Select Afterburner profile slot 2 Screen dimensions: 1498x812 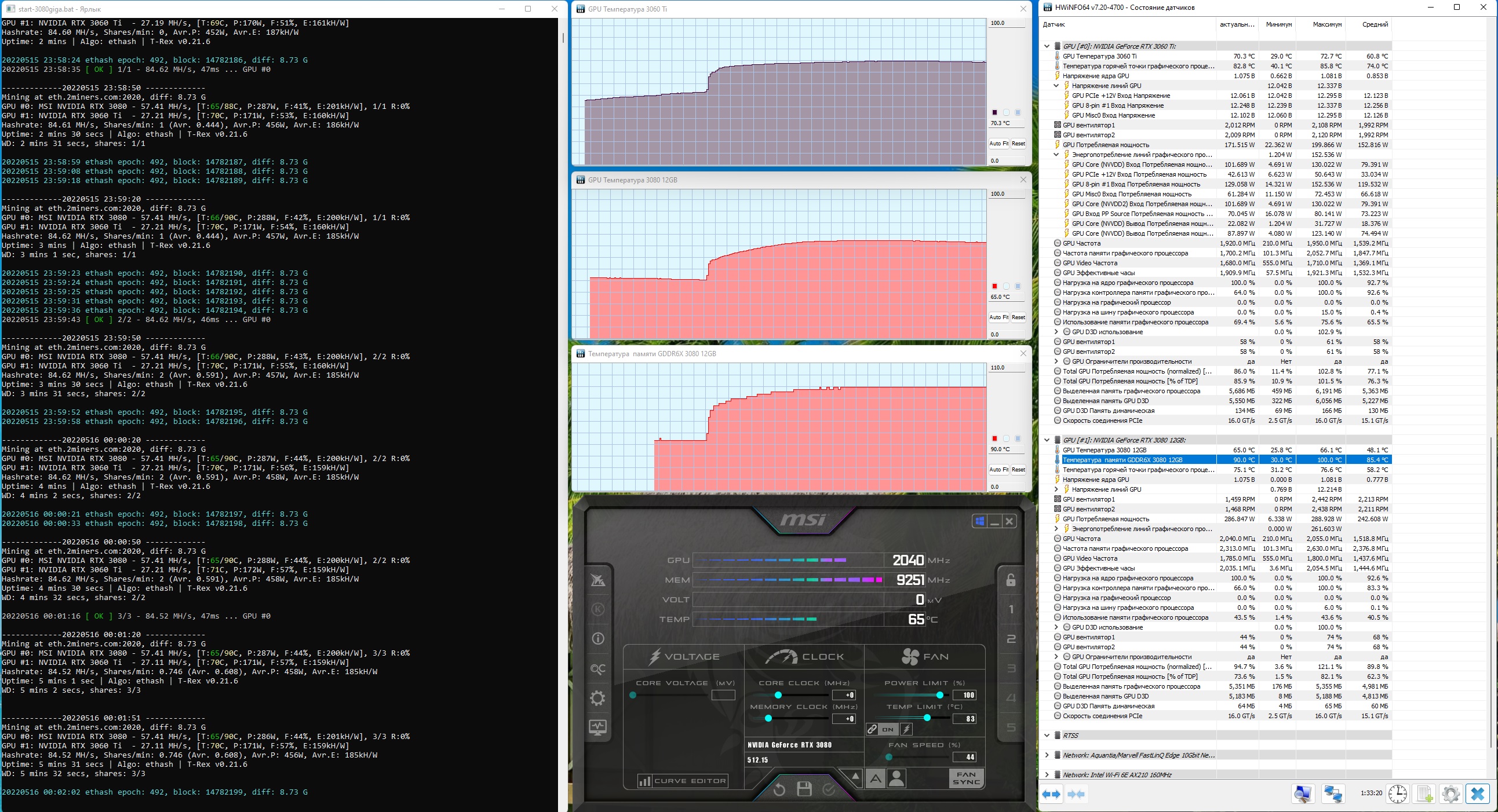click(1011, 639)
